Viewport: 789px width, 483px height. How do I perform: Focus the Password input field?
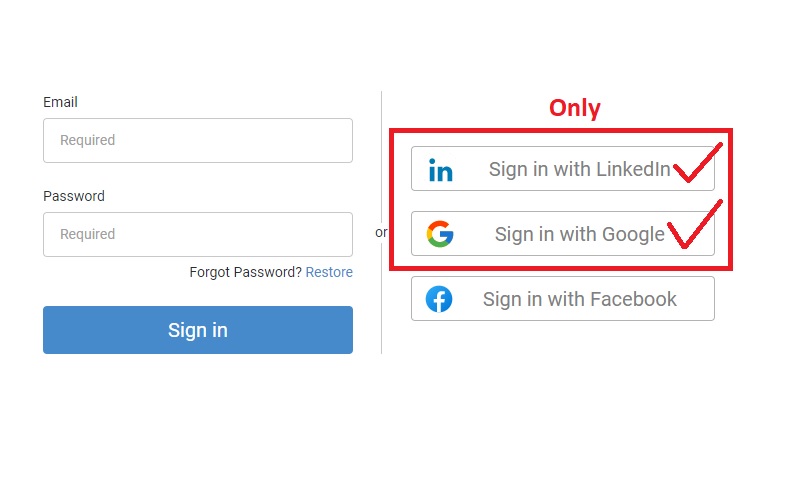coord(198,234)
